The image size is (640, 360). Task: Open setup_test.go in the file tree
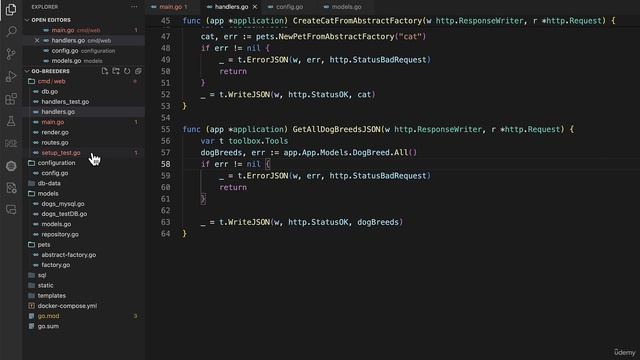point(61,153)
